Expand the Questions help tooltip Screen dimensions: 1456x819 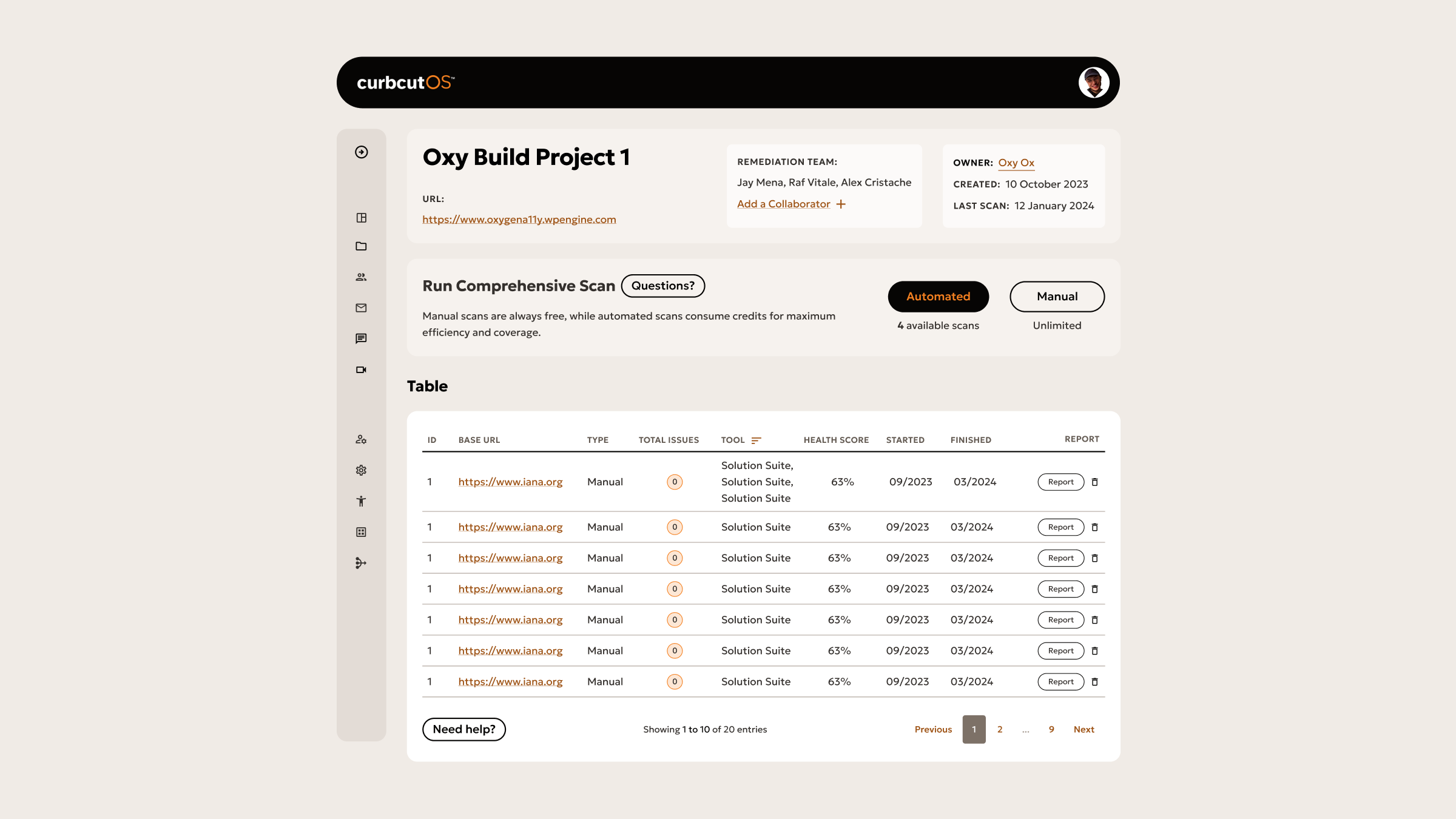[x=662, y=286]
